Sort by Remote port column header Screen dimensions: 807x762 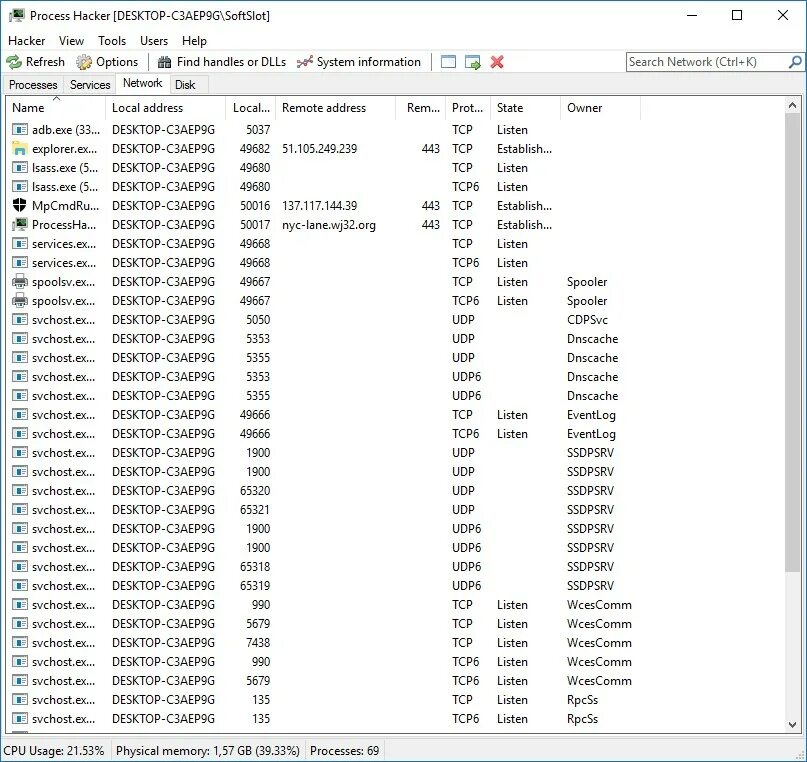point(420,108)
